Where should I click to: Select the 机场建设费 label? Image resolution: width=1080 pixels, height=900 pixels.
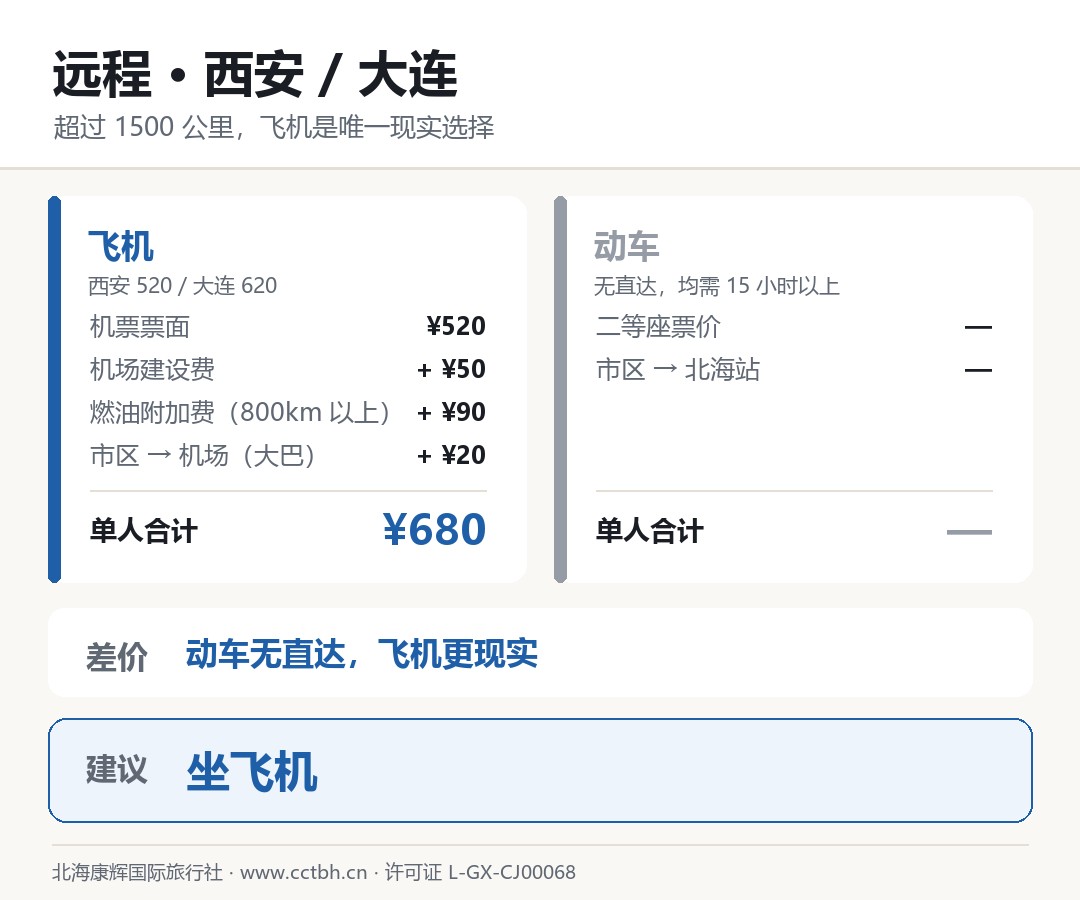pos(152,370)
